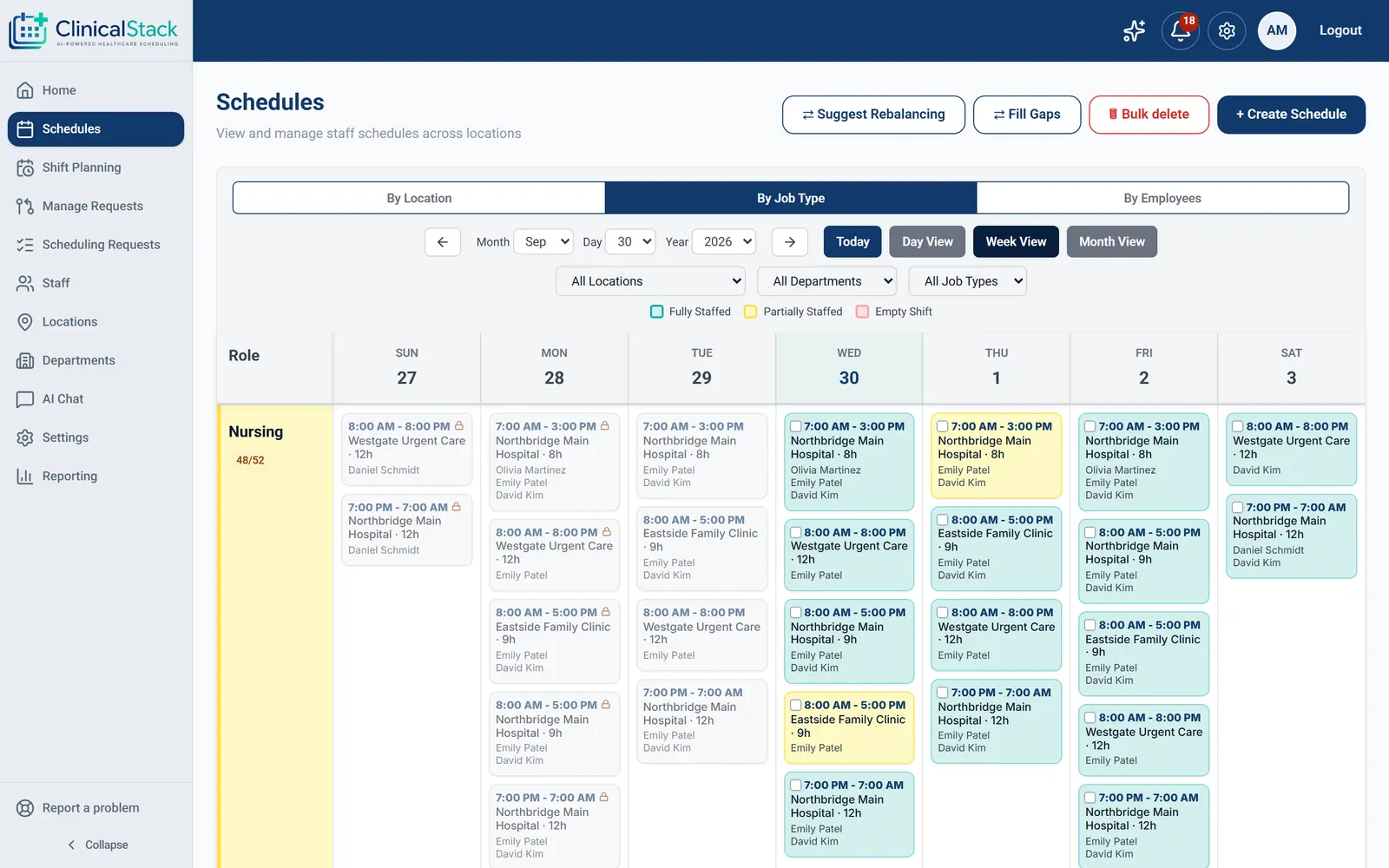The height and width of the screenshot is (868, 1389).
Task: Switch to the By Employees tab
Action: [x=1162, y=198]
